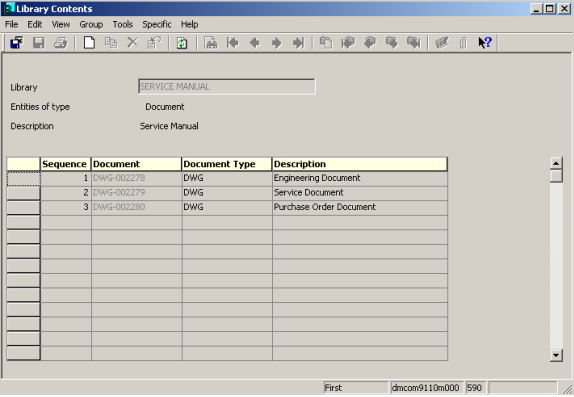Viewport: 574px width, 397px height.
Task: Open the View menu
Action: 60,25
